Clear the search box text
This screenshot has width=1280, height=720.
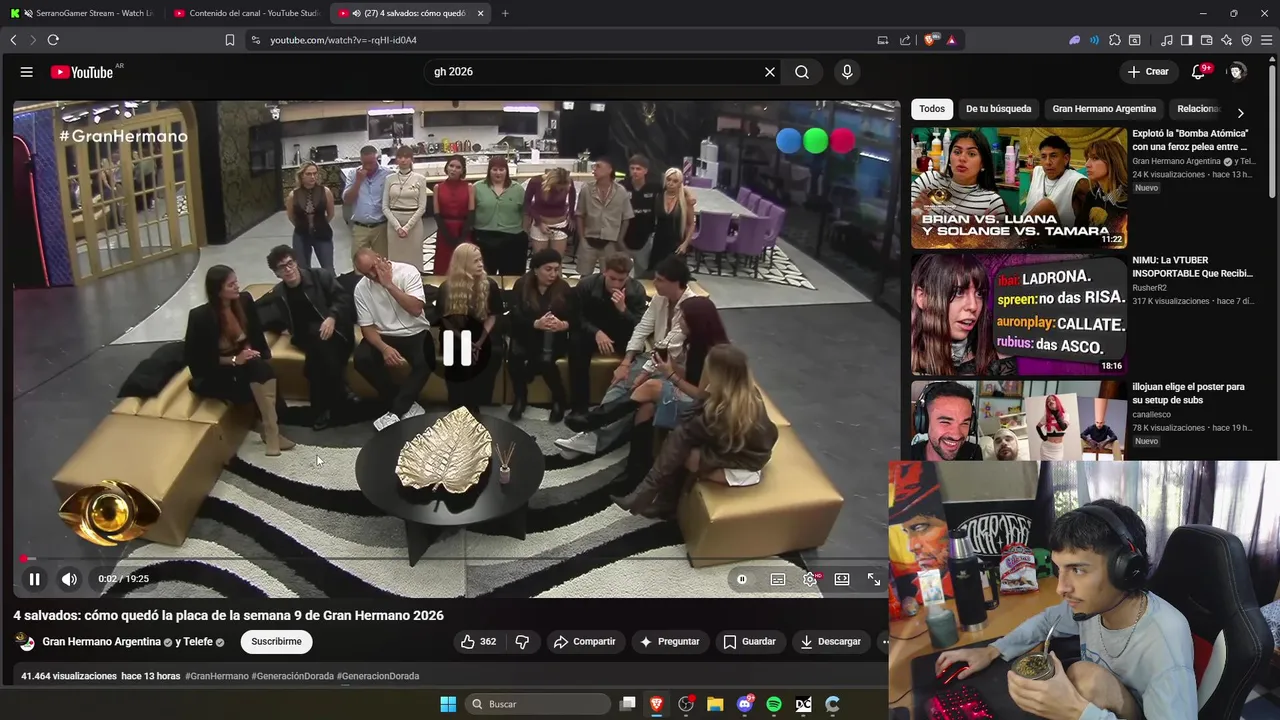[x=770, y=72]
